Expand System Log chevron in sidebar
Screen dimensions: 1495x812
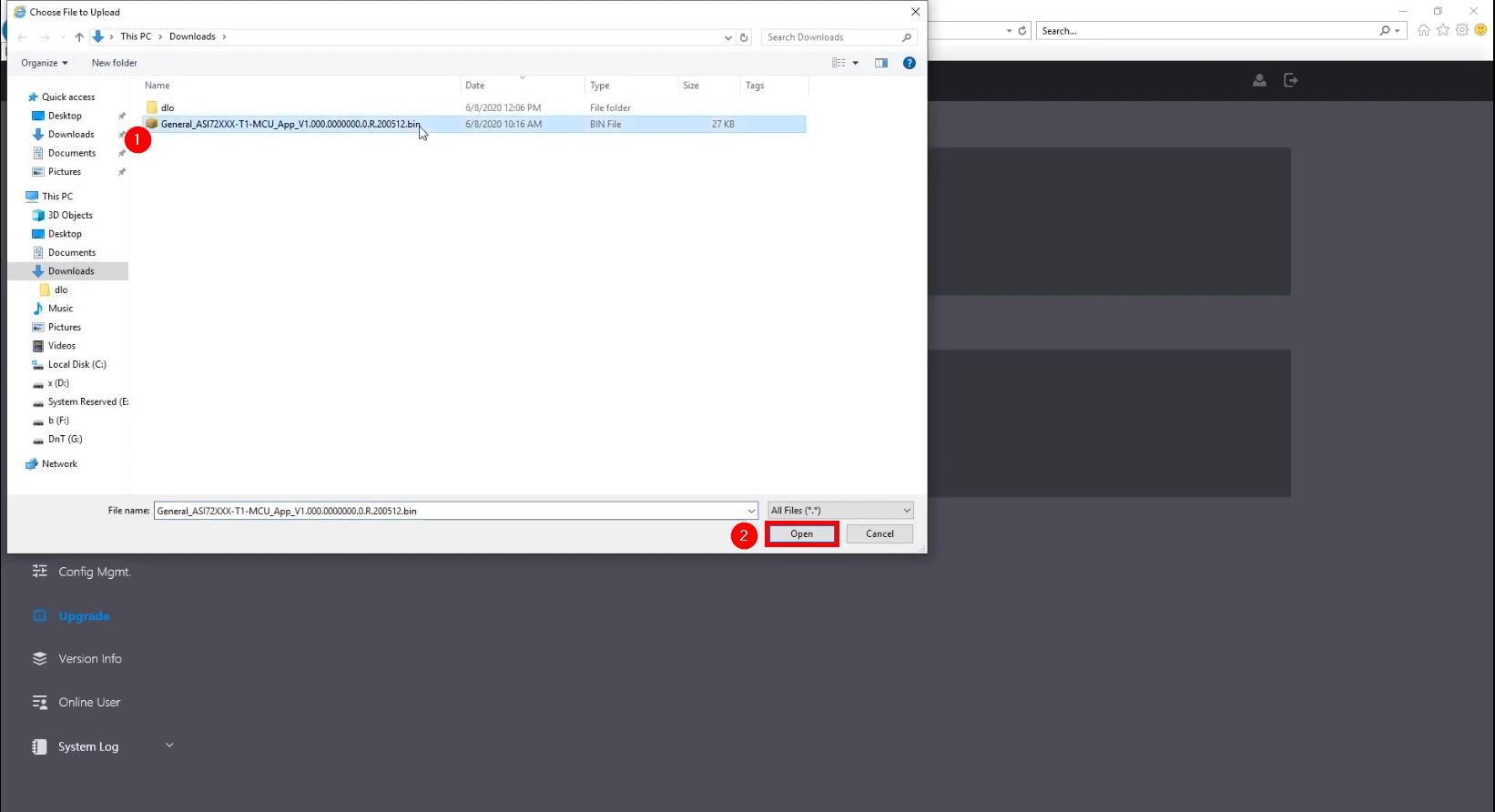[169, 746]
